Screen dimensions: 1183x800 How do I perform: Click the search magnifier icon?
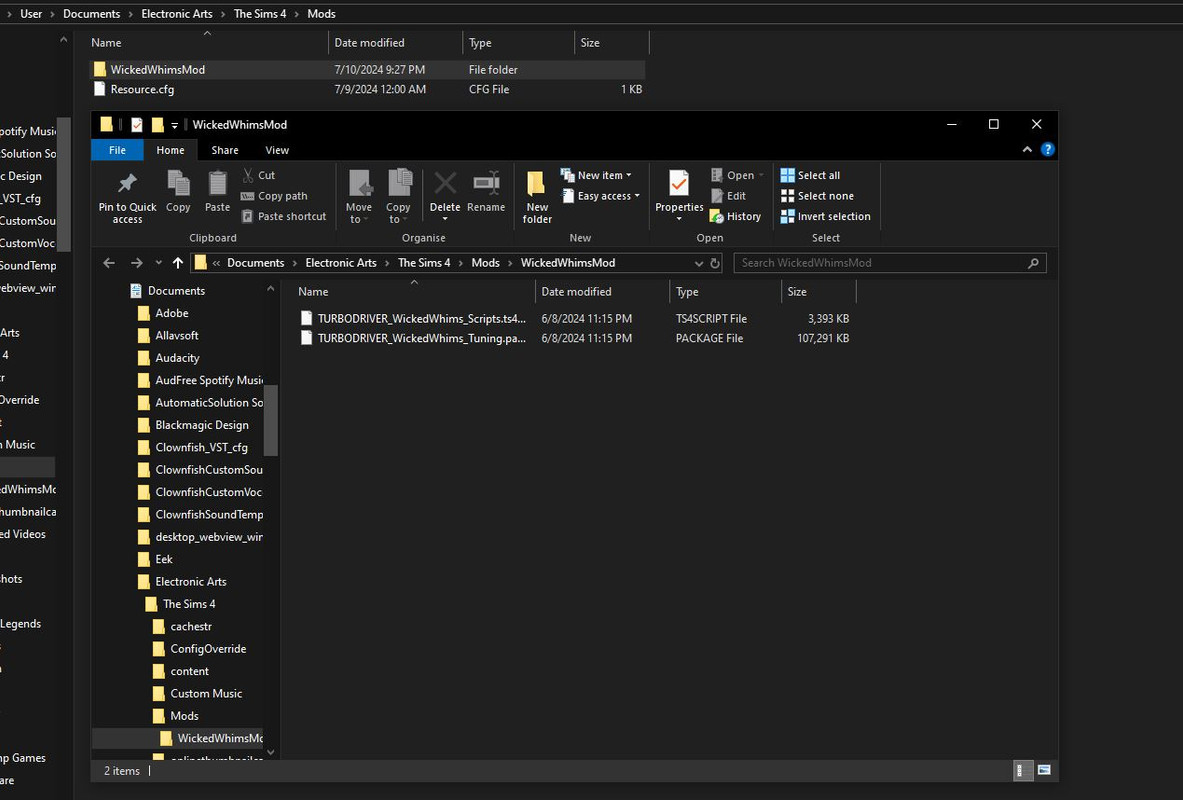click(x=1033, y=263)
